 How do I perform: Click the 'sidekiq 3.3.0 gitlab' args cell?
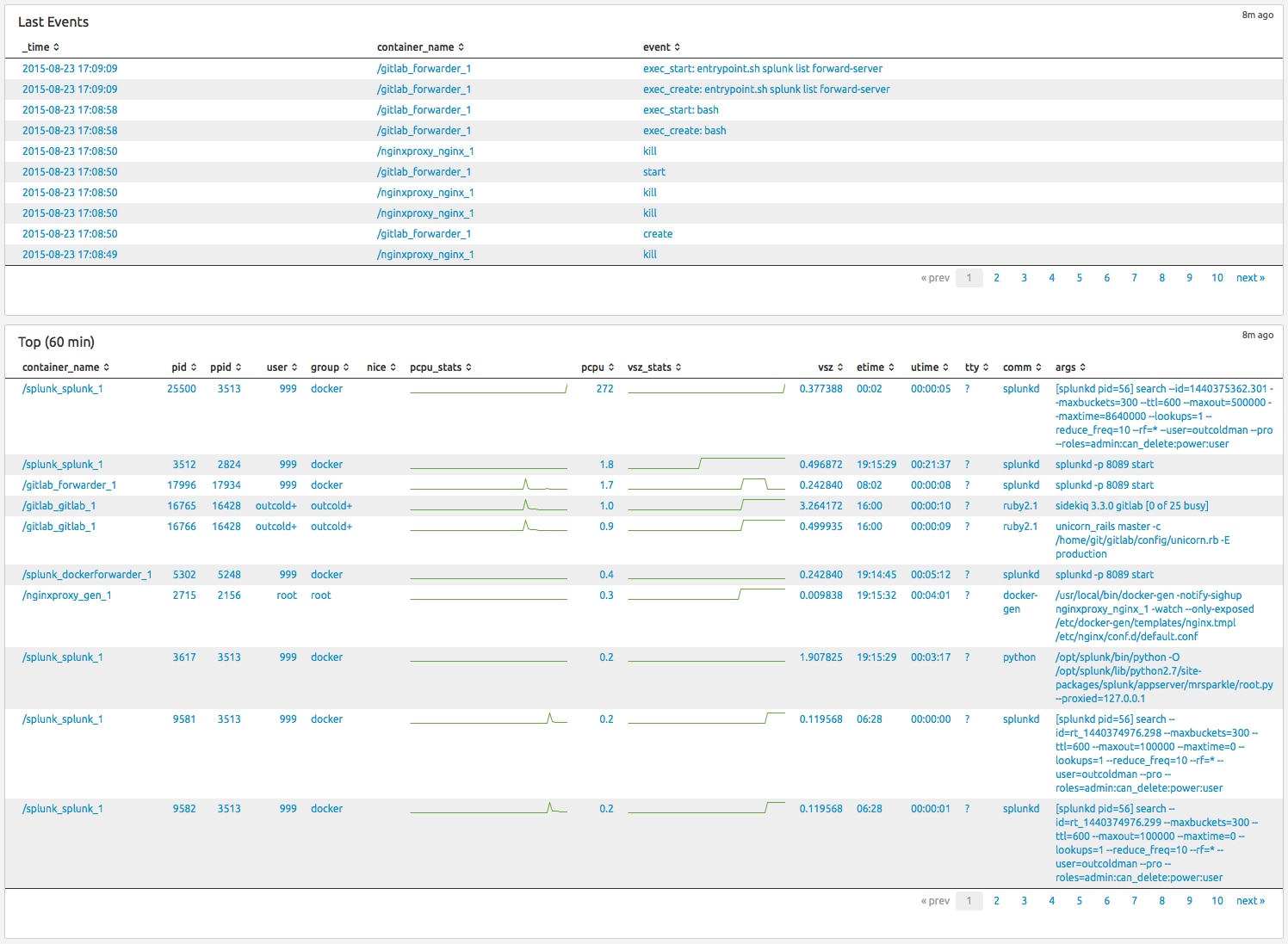1131,506
